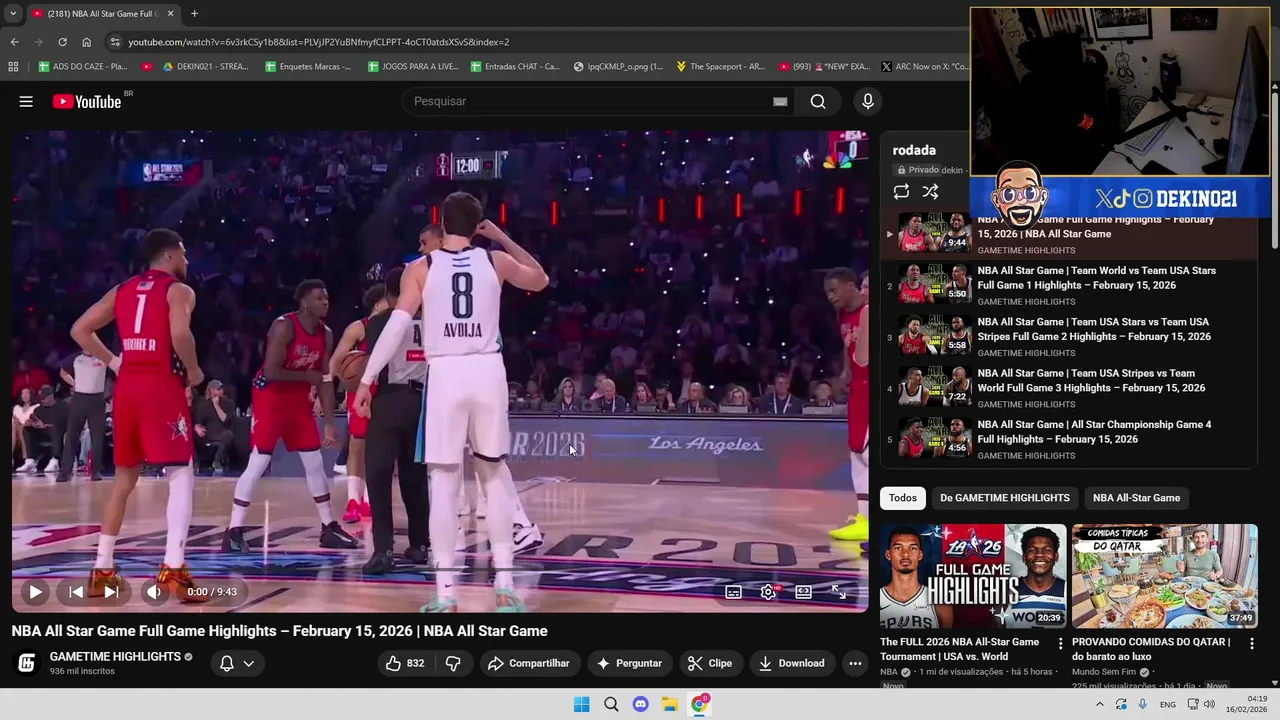Select playlist item All Star Championship Game 4
1280x720 pixels.
click(1068, 439)
